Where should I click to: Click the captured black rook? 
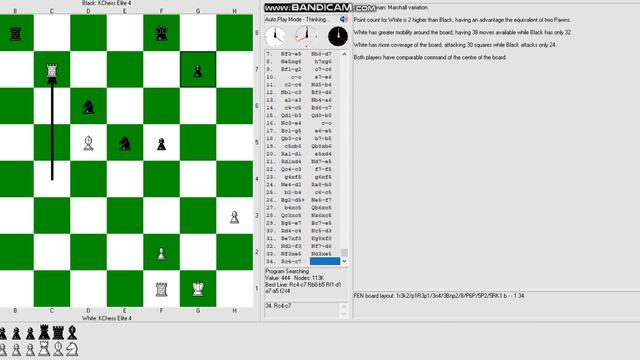click(58, 333)
